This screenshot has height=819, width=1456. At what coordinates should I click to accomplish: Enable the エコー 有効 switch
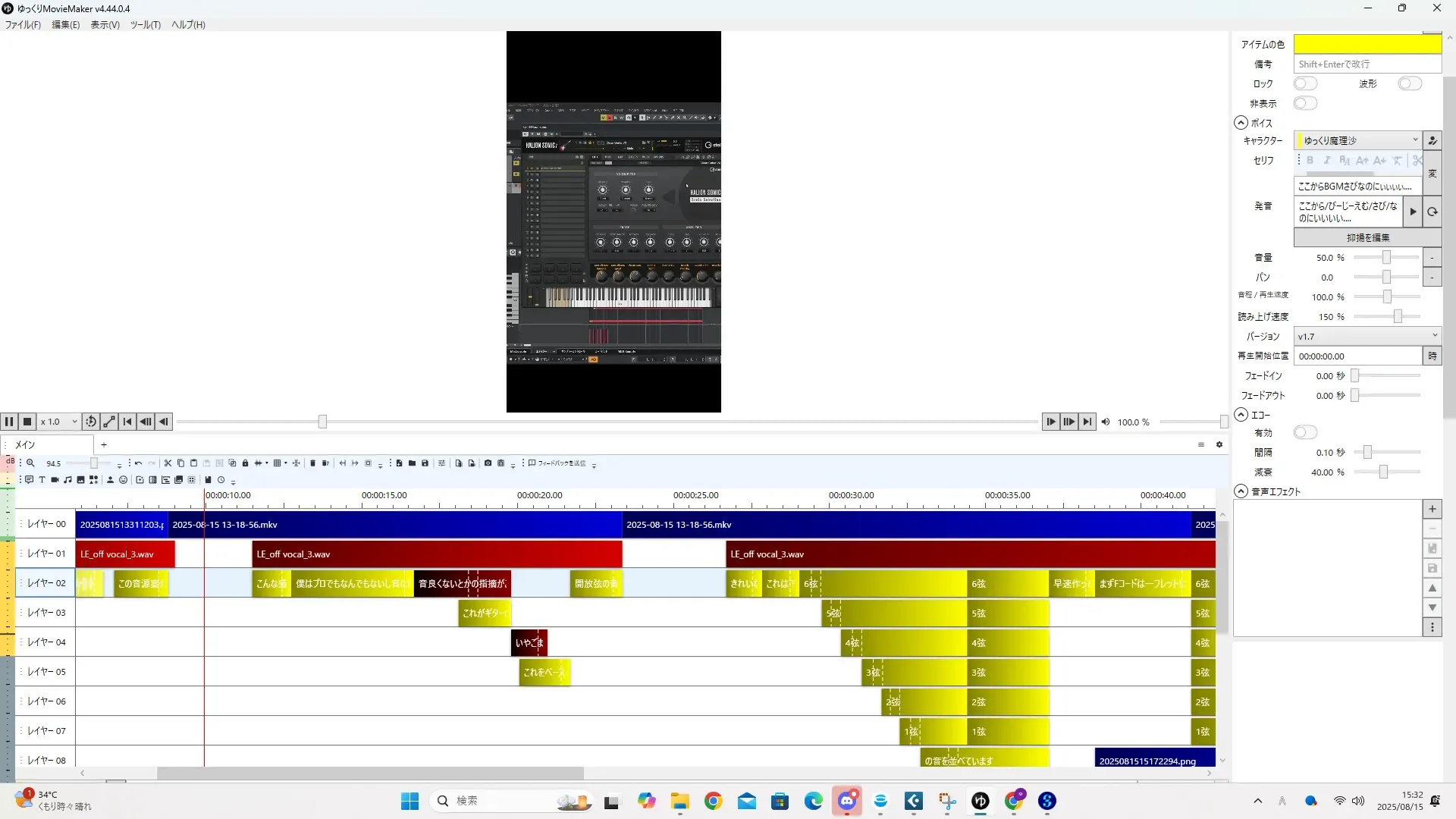[x=1305, y=432]
